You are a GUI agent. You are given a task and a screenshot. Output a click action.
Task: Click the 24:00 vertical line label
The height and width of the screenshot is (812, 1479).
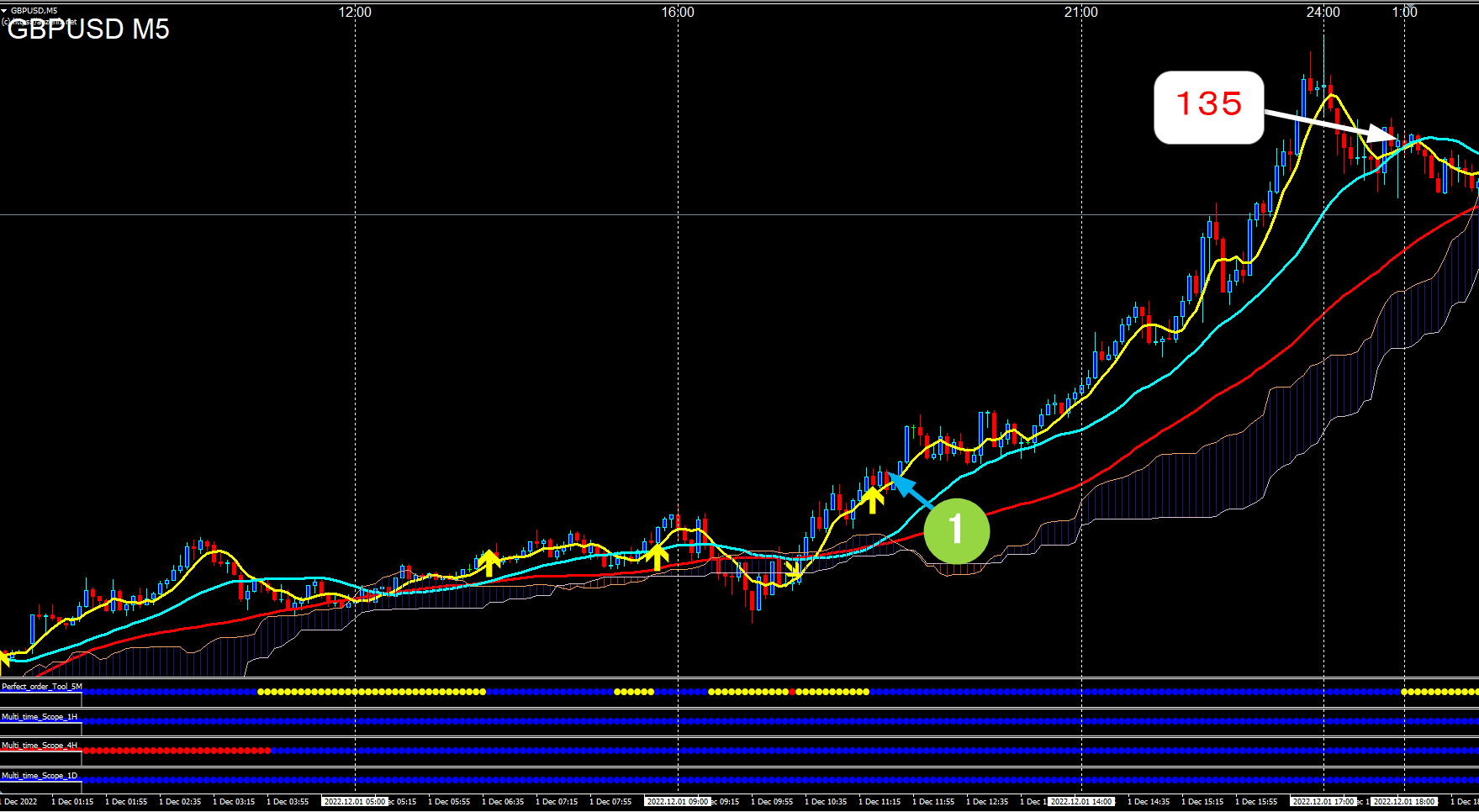[1323, 12]
